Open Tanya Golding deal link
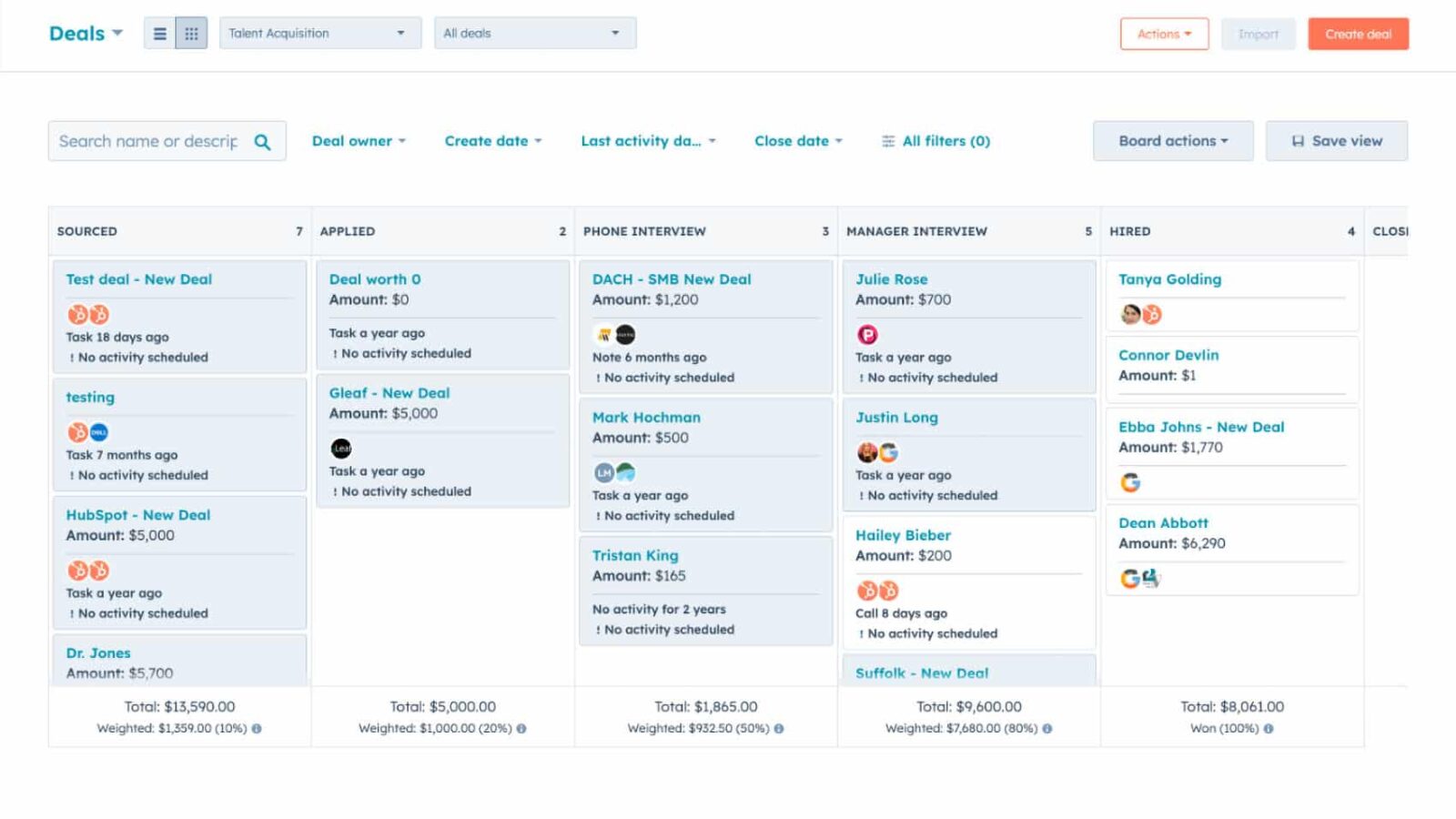 pos(1170,279)
